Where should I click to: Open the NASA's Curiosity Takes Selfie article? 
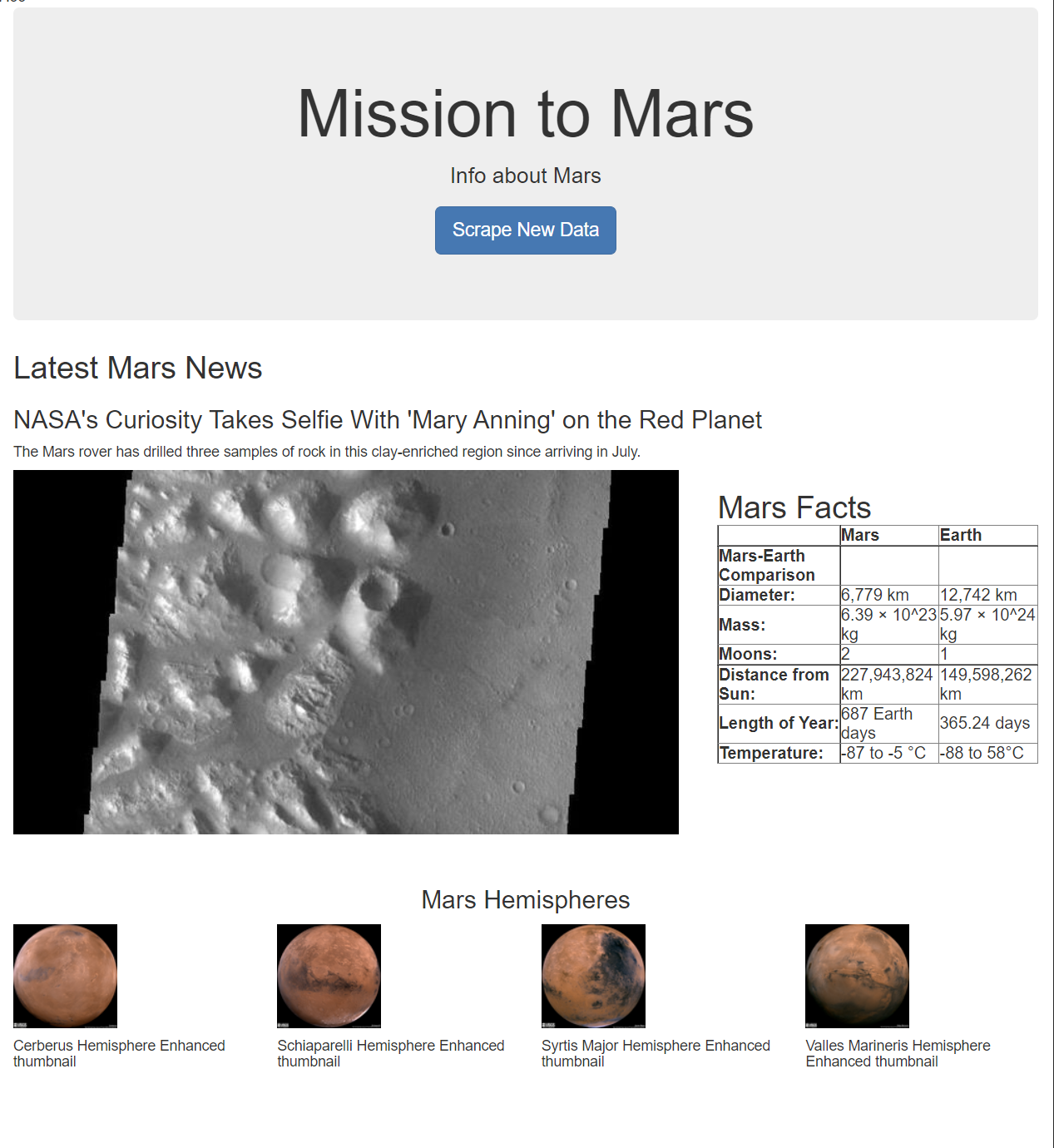point(388,420)
